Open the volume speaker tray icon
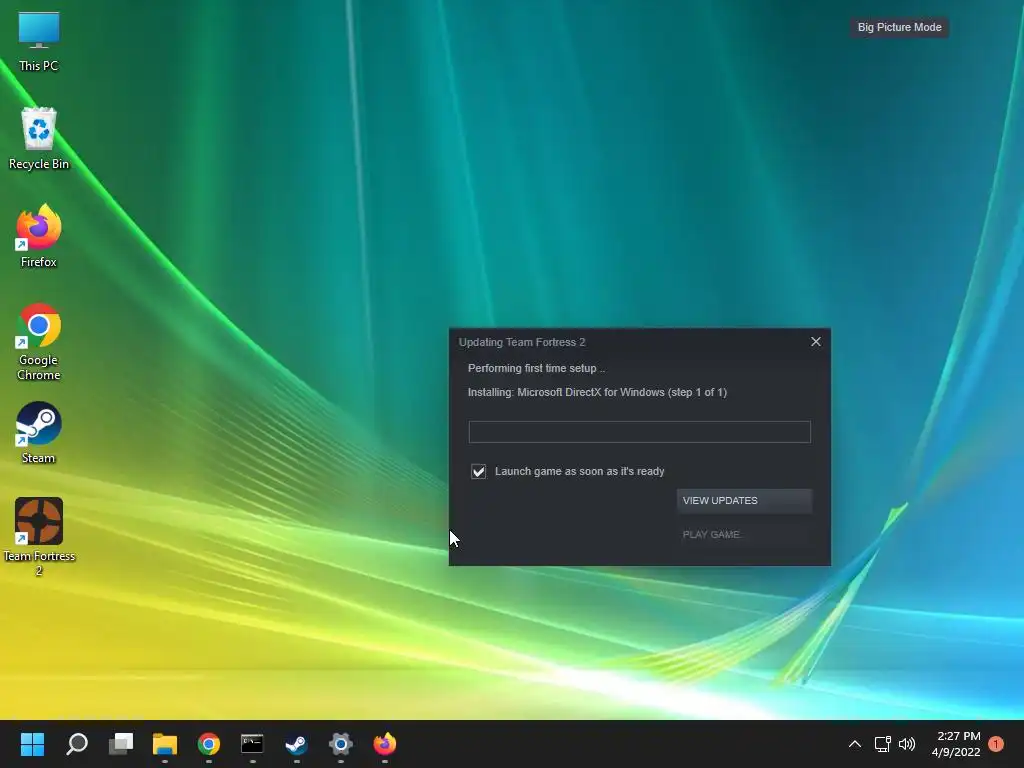 pyautogui.click(x=907, y=744)
